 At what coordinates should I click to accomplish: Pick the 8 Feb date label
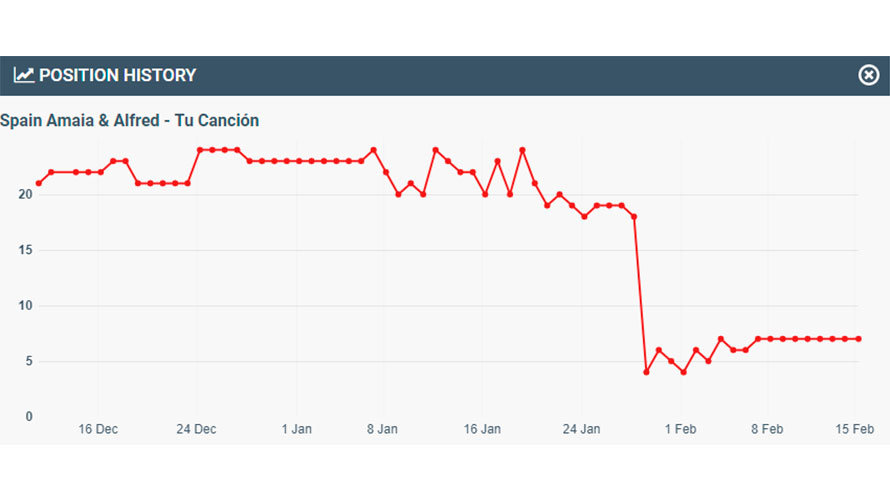pyautogui.click(x=767, y=429)
